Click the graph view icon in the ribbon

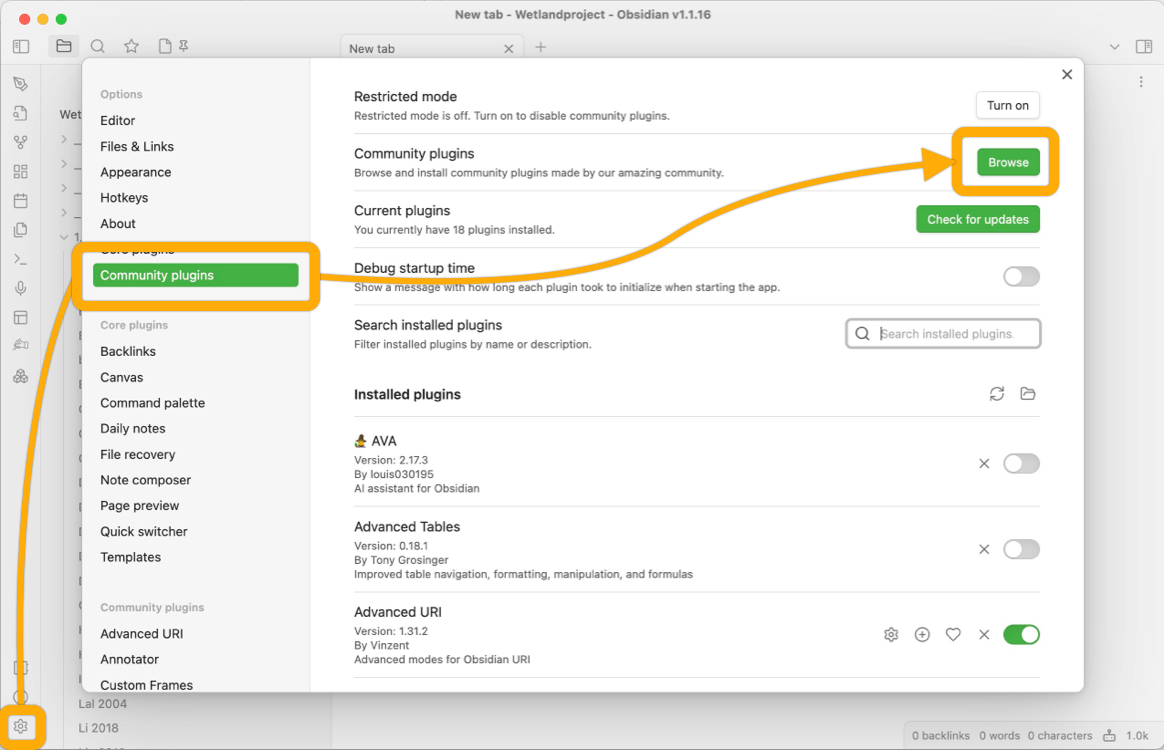tap(20, 141)
